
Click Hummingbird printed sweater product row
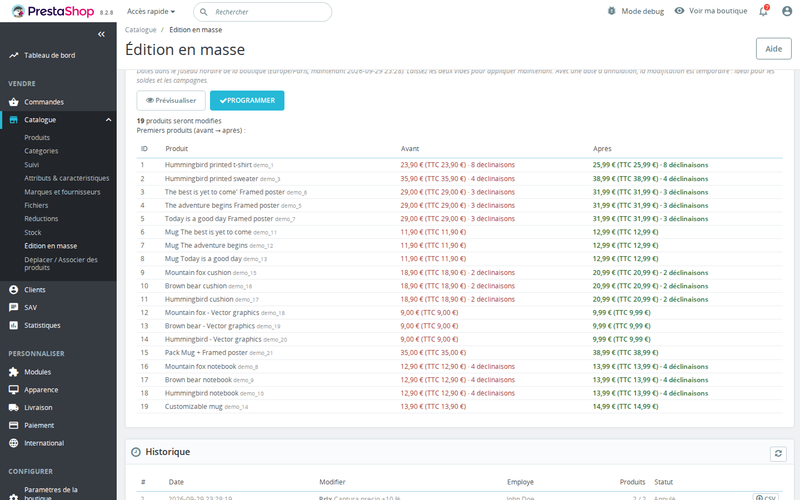[x=459, y=179]
